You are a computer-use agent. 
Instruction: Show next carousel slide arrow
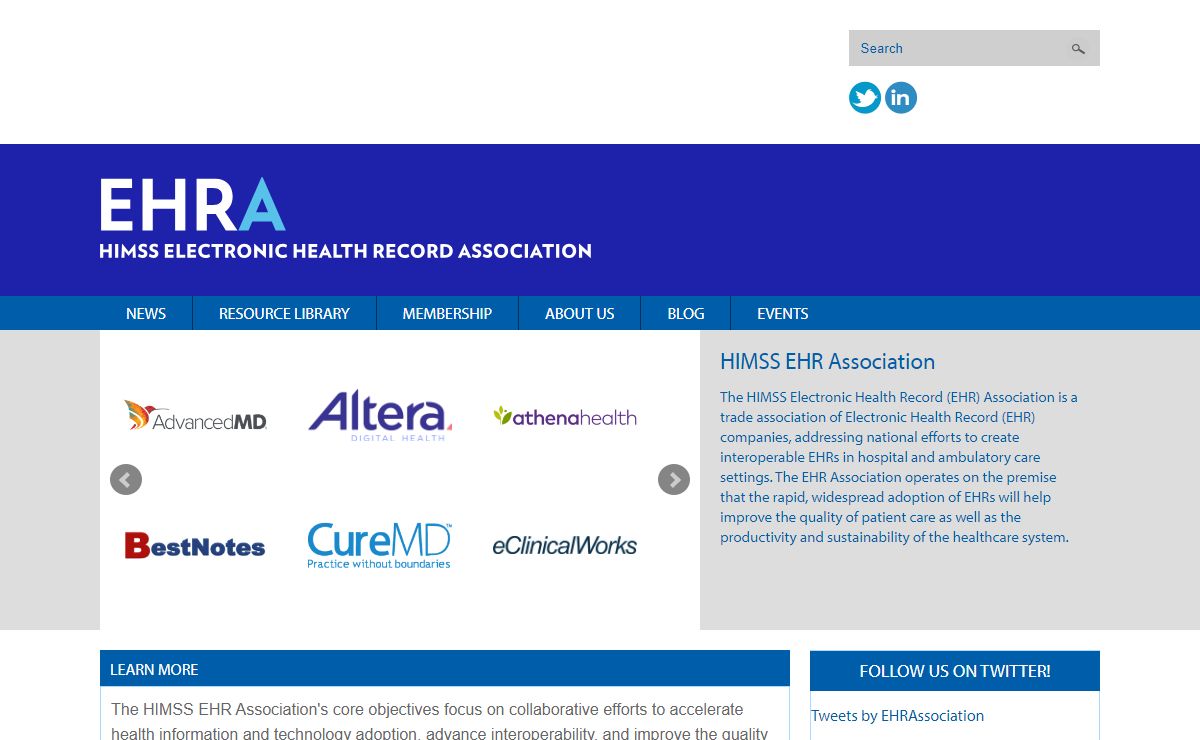(674, 480)
